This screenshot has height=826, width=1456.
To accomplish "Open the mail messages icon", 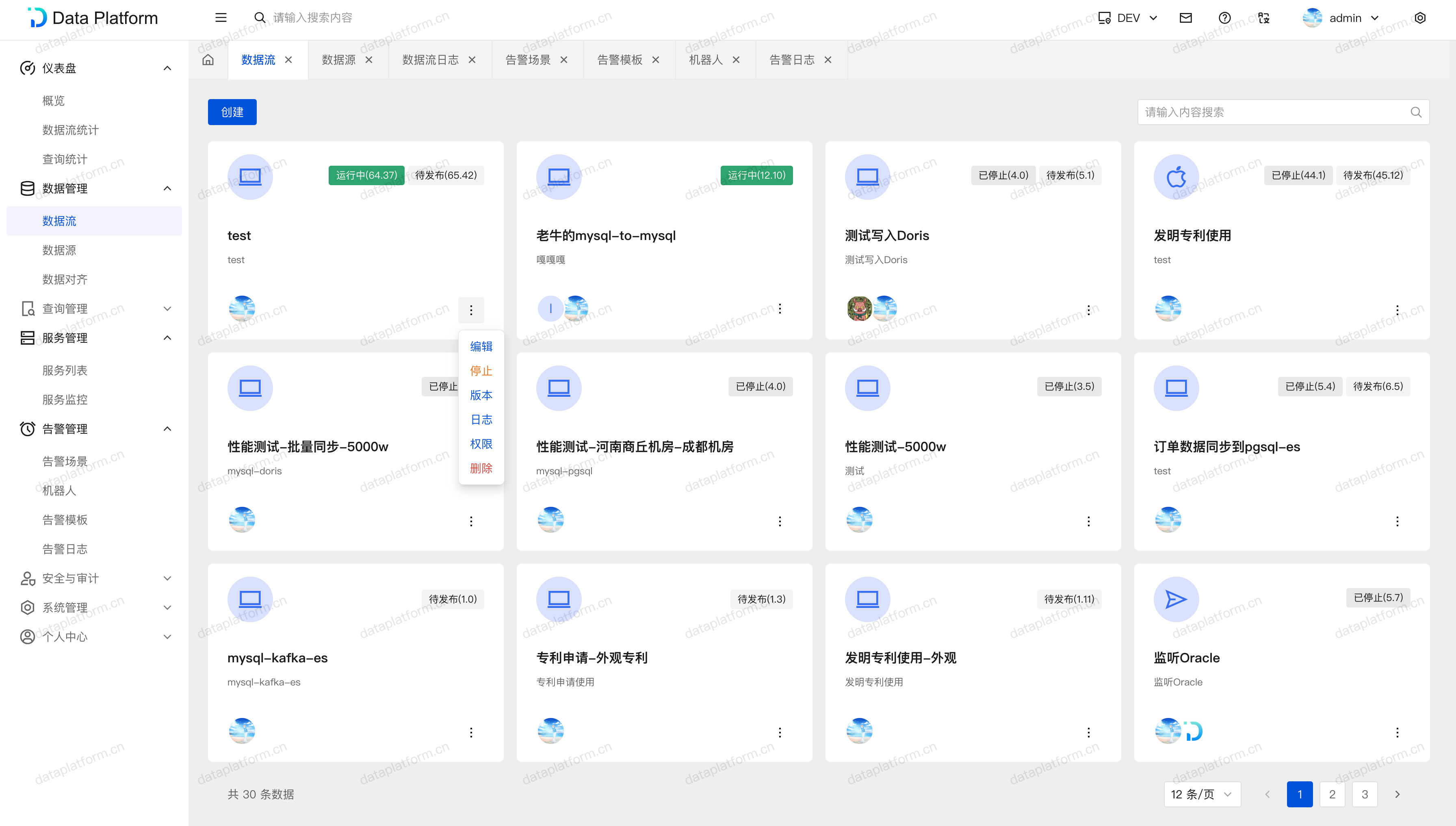I will point(1185,17).
